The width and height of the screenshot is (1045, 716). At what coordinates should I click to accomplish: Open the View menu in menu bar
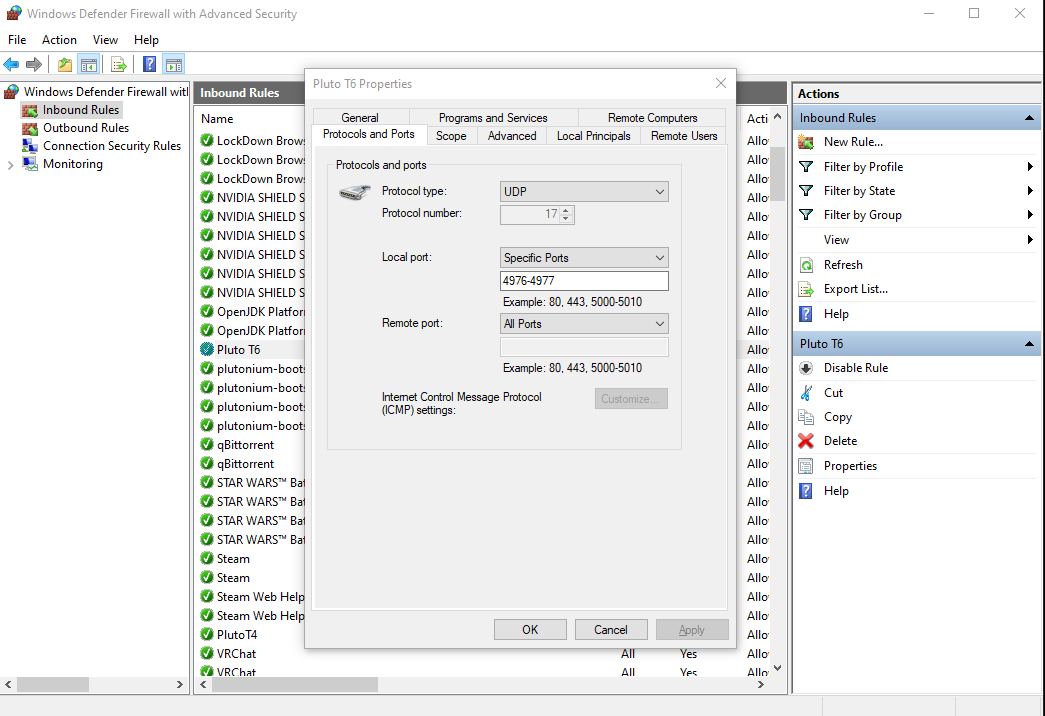tap(105, 40)
